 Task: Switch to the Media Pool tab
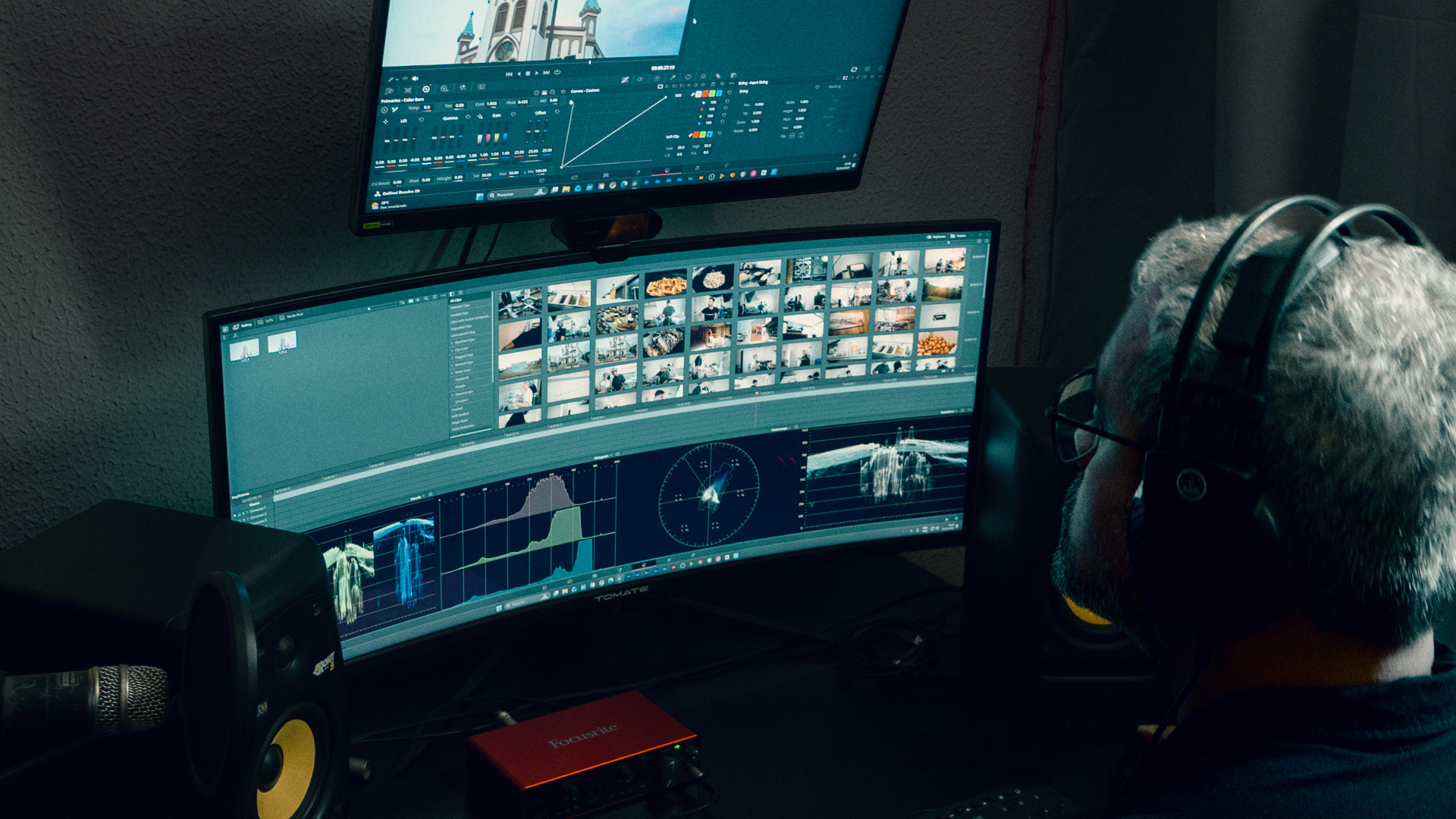(x=293, y=315)
